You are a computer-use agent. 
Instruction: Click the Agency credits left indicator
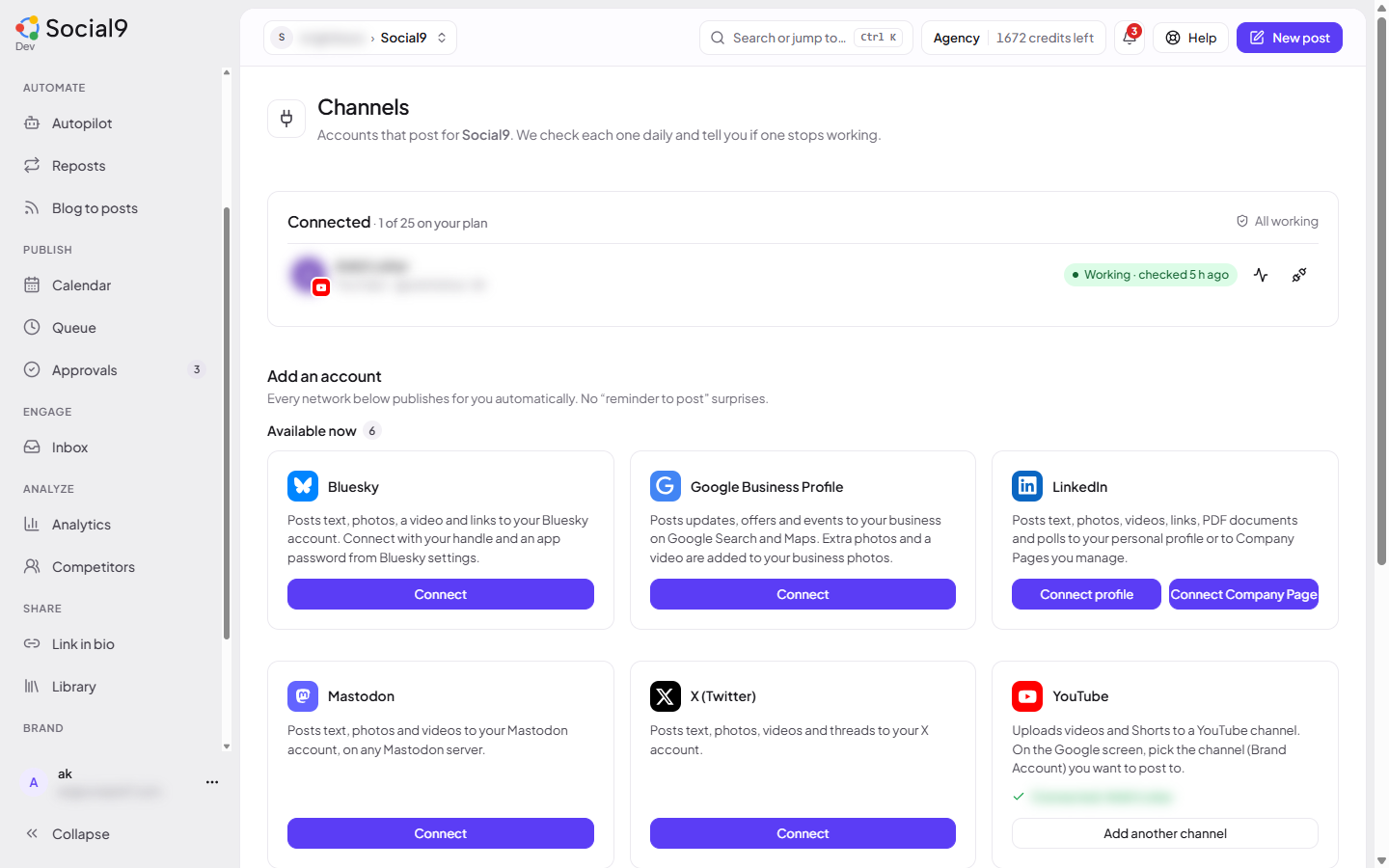tap(1014, 38)
